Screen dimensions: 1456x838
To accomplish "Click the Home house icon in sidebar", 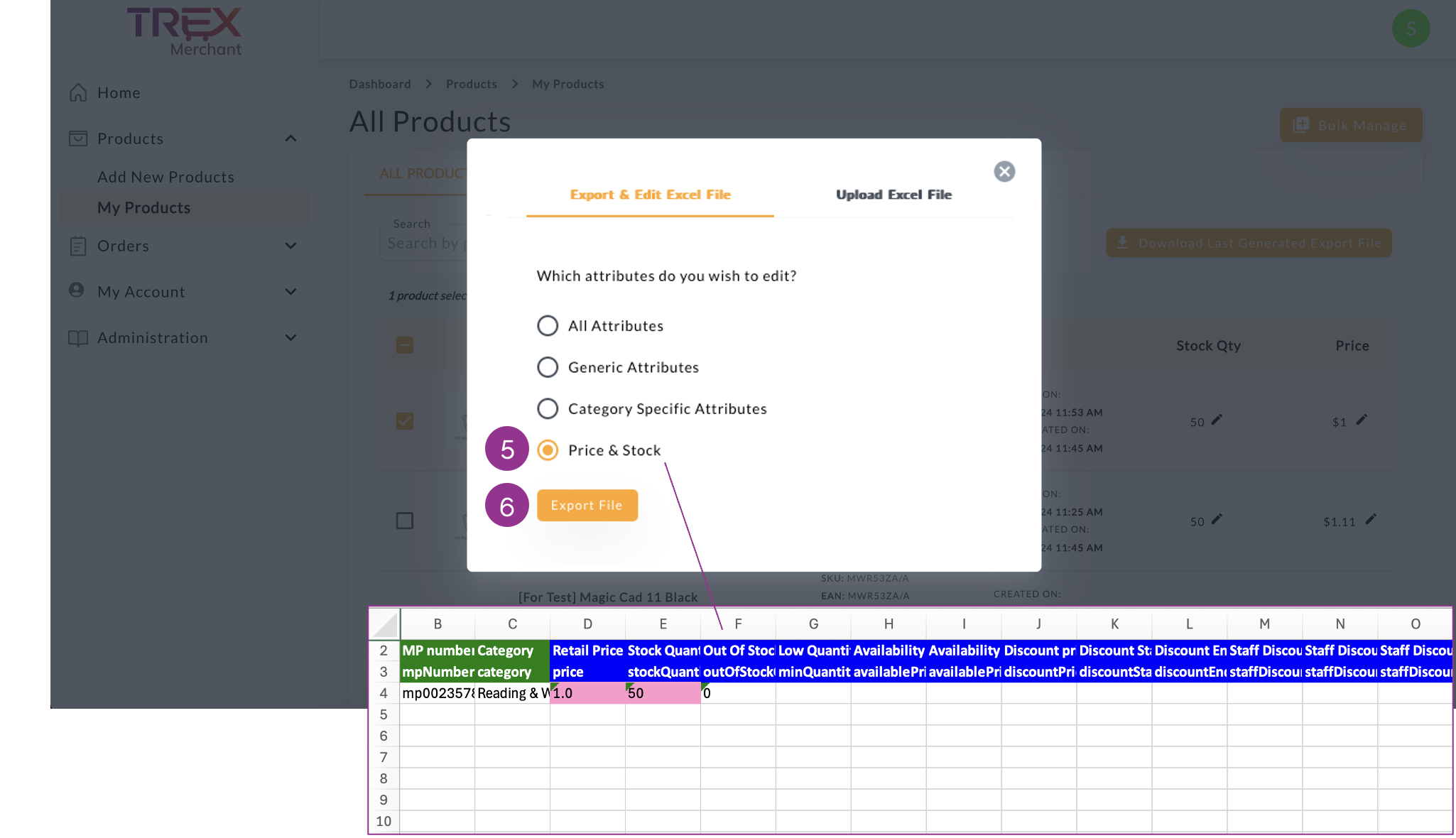I will tap(78, 93).
